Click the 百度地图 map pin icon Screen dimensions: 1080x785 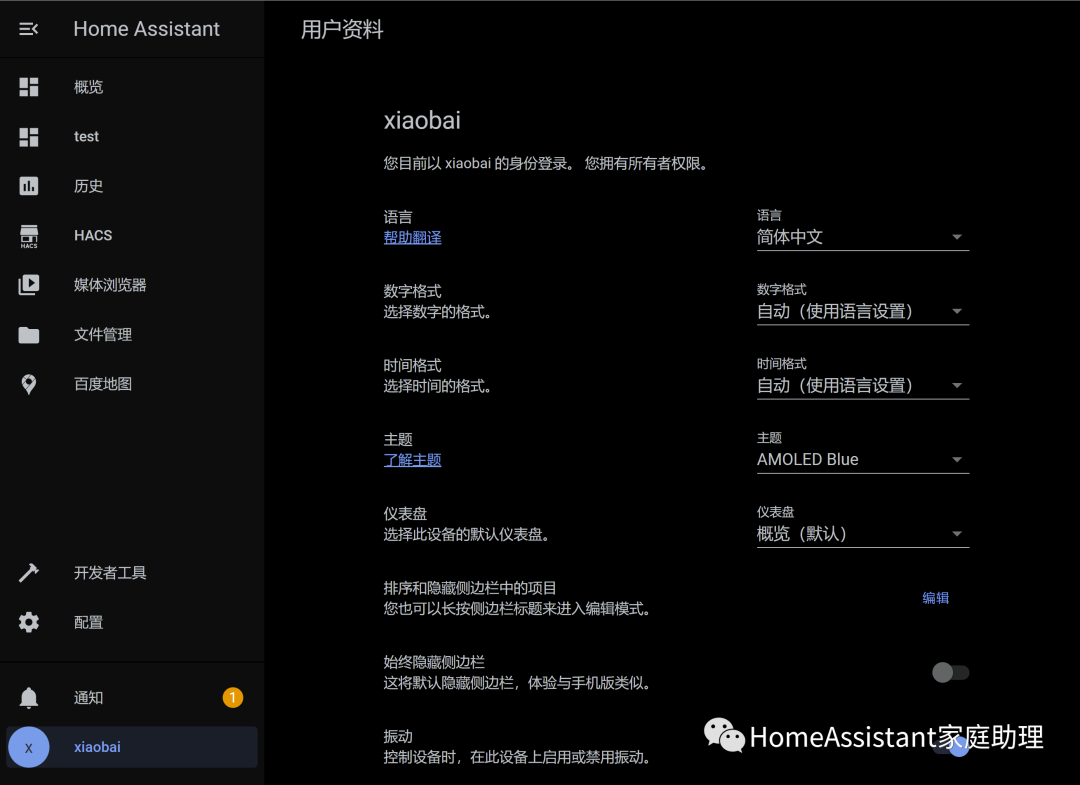29,384
